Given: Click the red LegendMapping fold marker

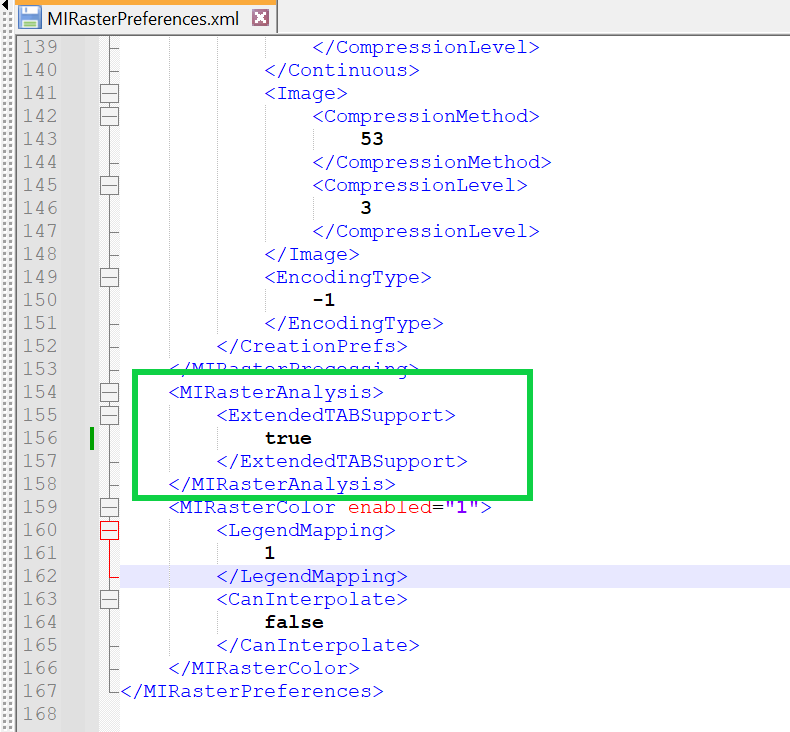Looking at the screenshot, I should coord(109,530).
